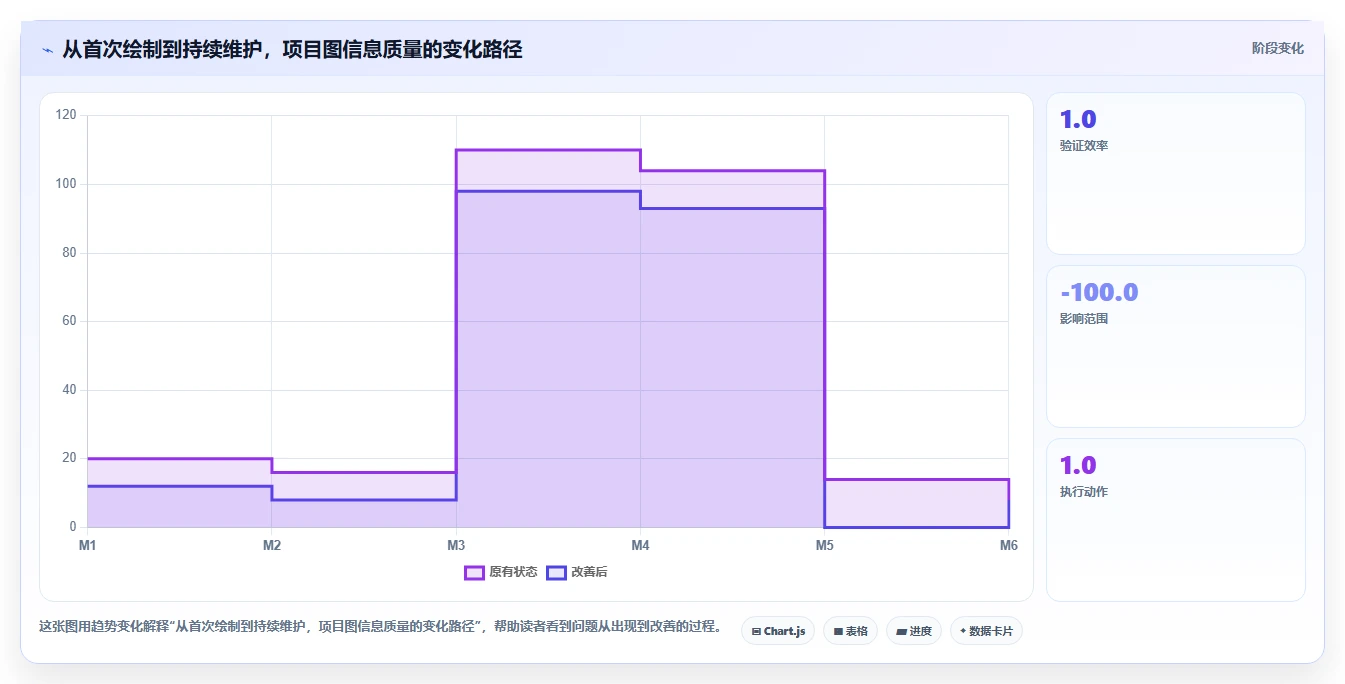Image resolution: width=1345 pixels, height=684 pixels.
Task: Click the 40 y-axis tick label
Action: [69, 390]
